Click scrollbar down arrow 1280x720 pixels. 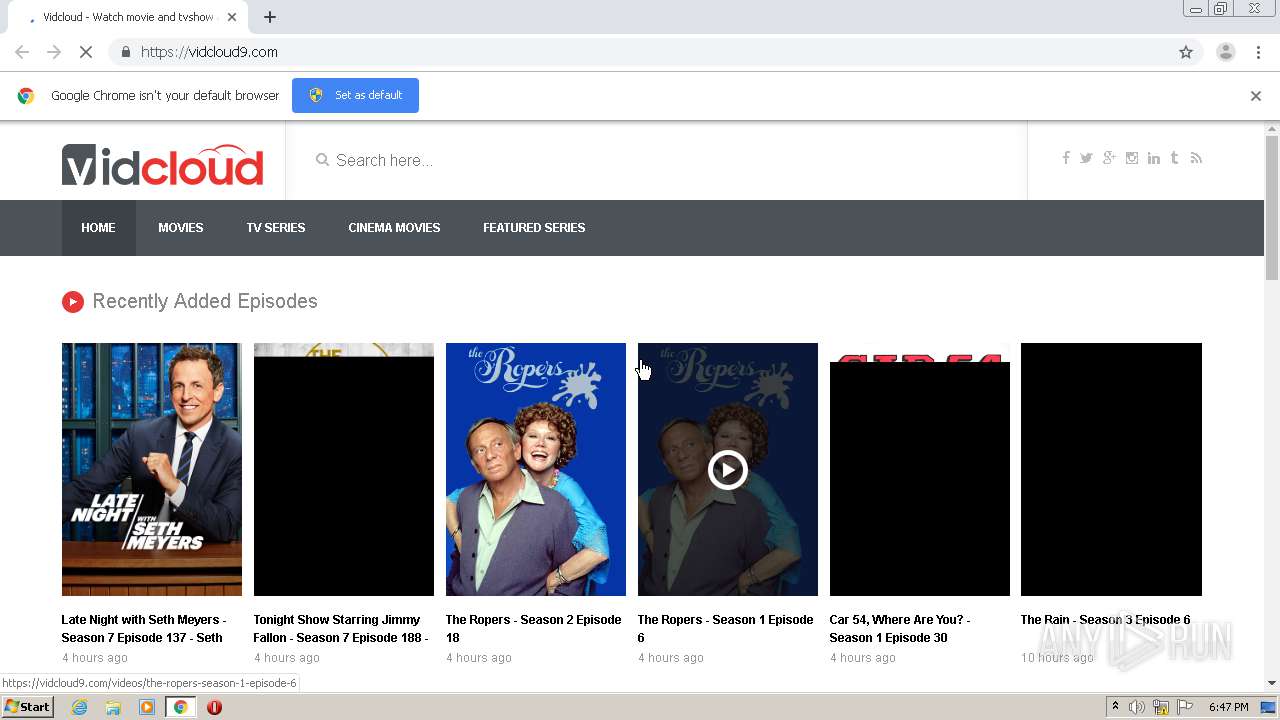pyautogui.click(x=1272, y=683)
